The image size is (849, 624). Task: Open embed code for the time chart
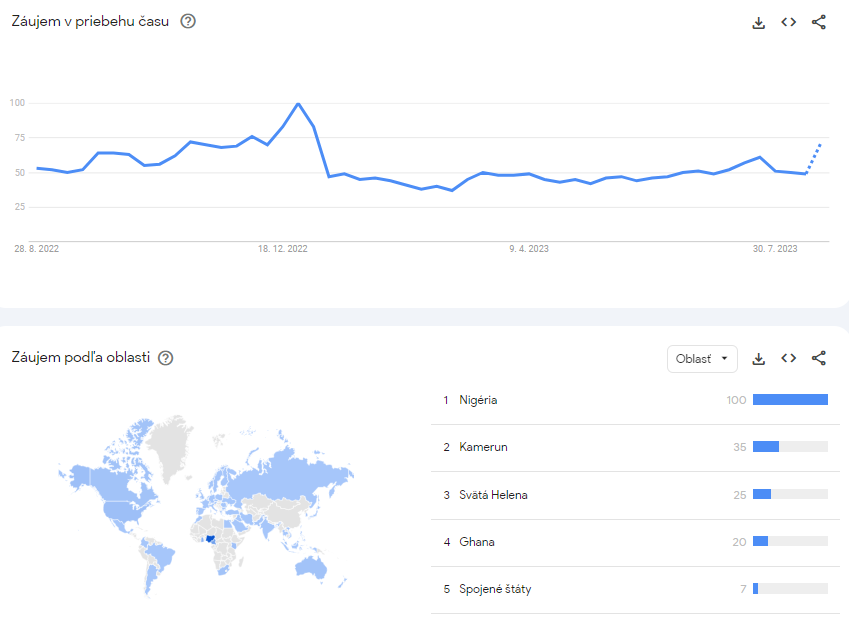click(788, 22)
